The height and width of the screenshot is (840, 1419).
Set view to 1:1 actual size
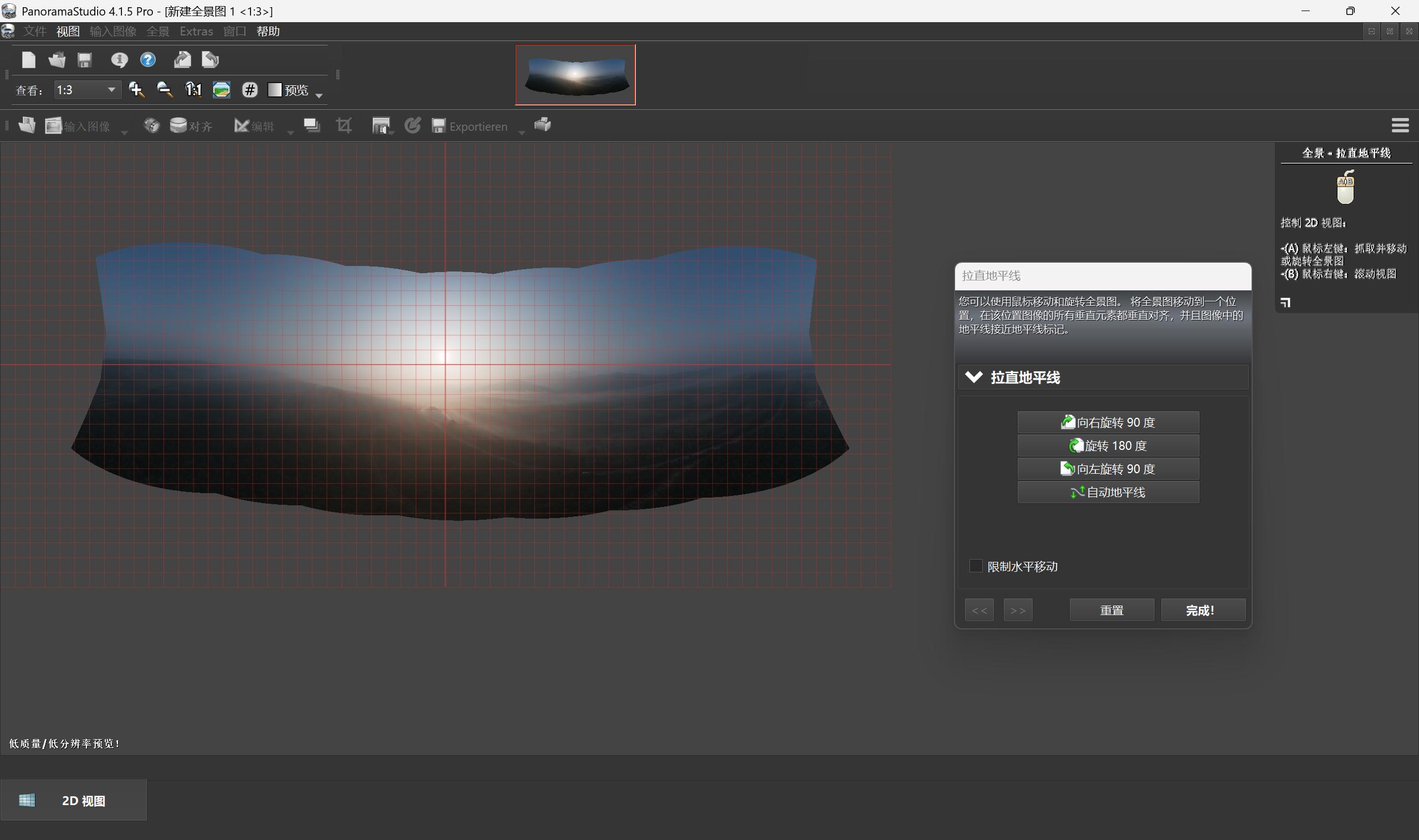coord(193,89)
